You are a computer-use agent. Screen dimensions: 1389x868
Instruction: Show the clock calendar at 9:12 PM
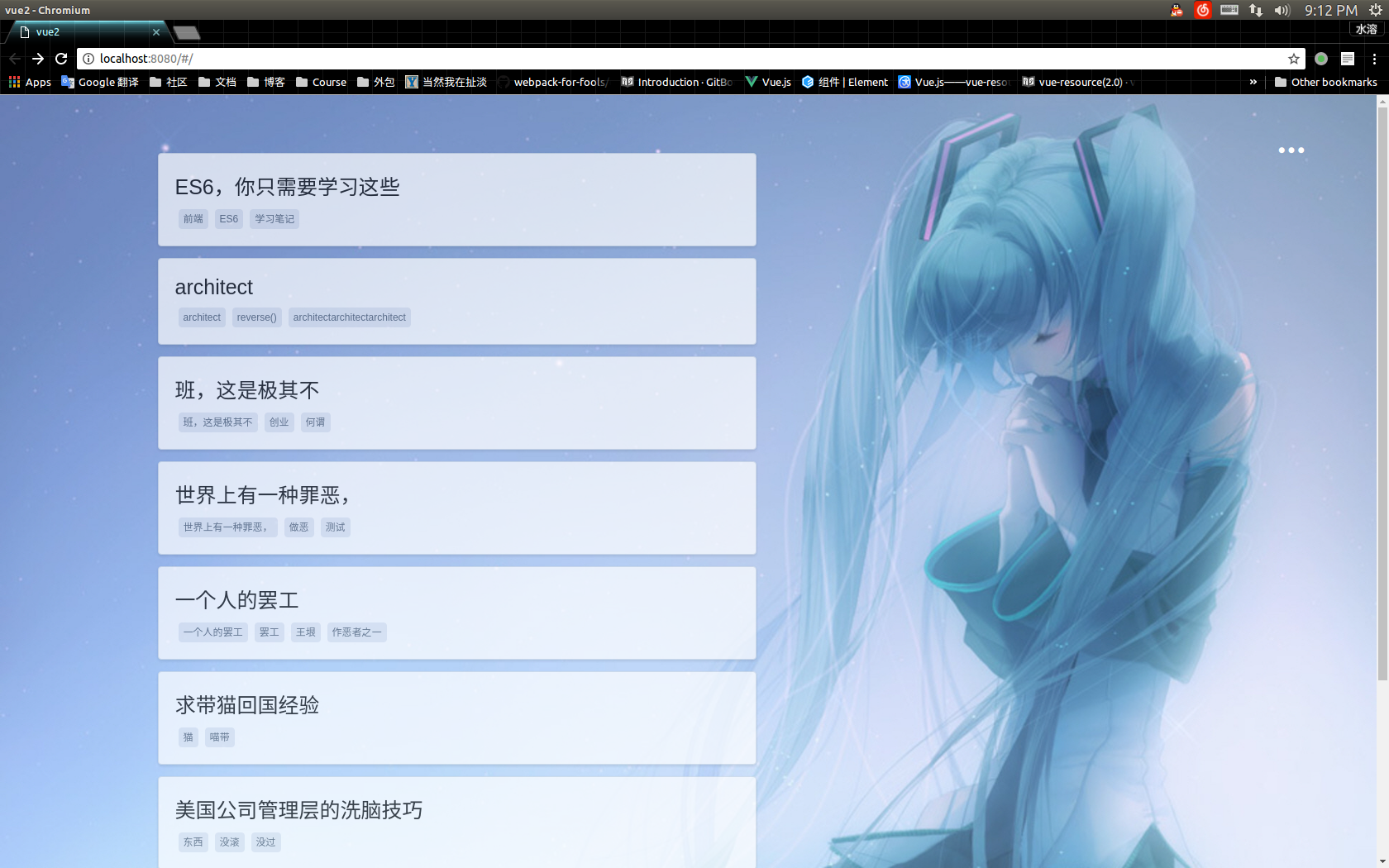click(1331, 10)
